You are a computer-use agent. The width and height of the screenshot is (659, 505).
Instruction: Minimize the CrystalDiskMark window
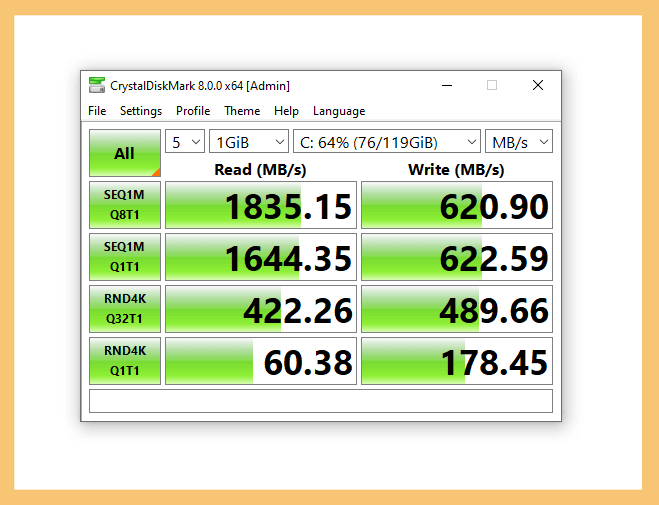click(x=447, y=85)
